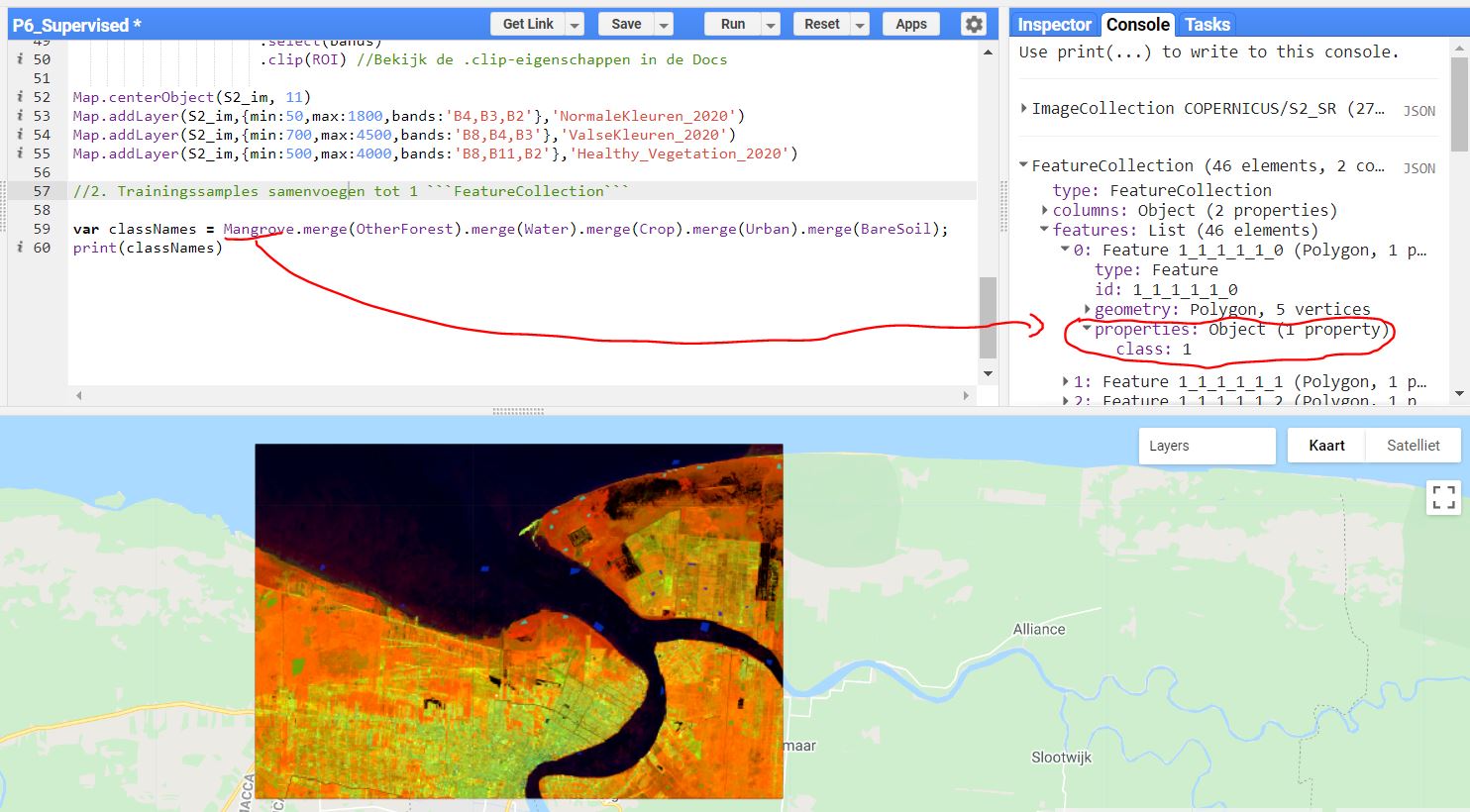Screen dimensions: 1470x812
Task: Run the script
Action: [732, 25]
